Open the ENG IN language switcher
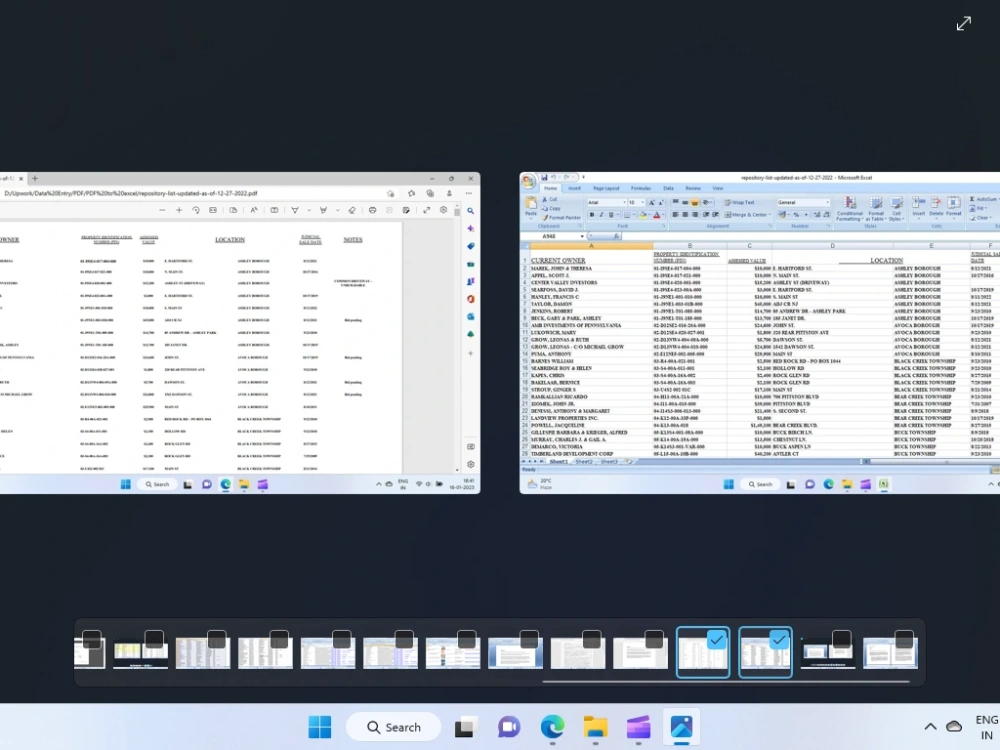The image size is (1000, 750). tap(987, 727)
